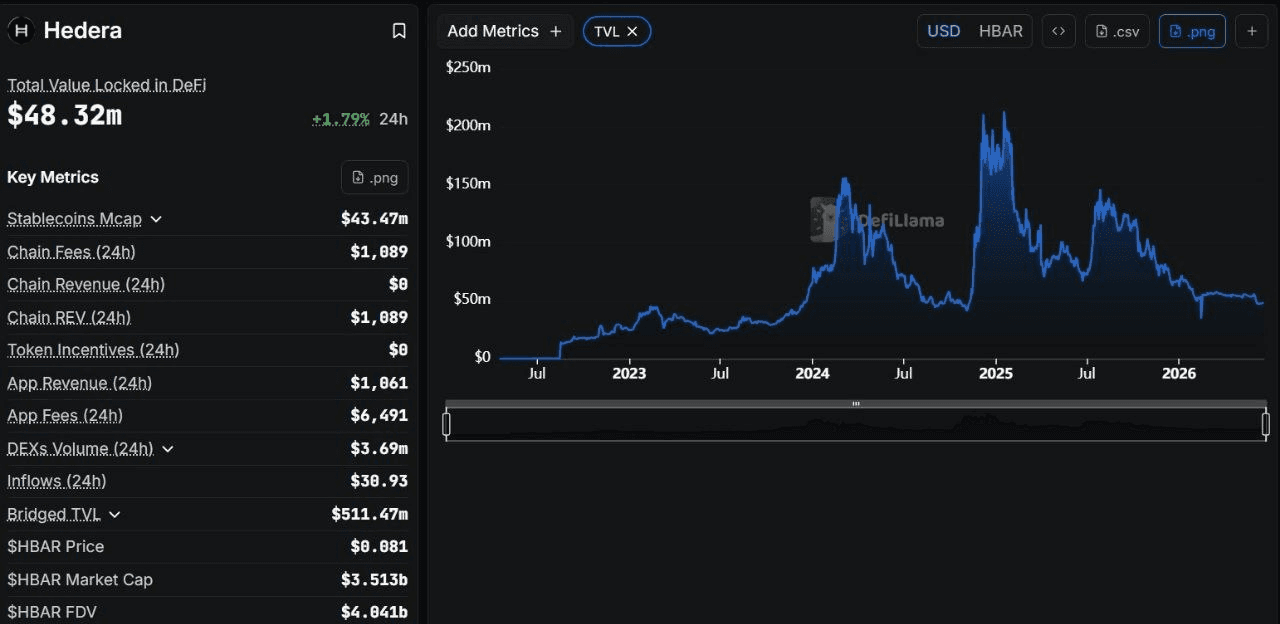Click the 2025 label on chart axis
The height and width of the screenshot is (624, 1280).
[996, 374]
